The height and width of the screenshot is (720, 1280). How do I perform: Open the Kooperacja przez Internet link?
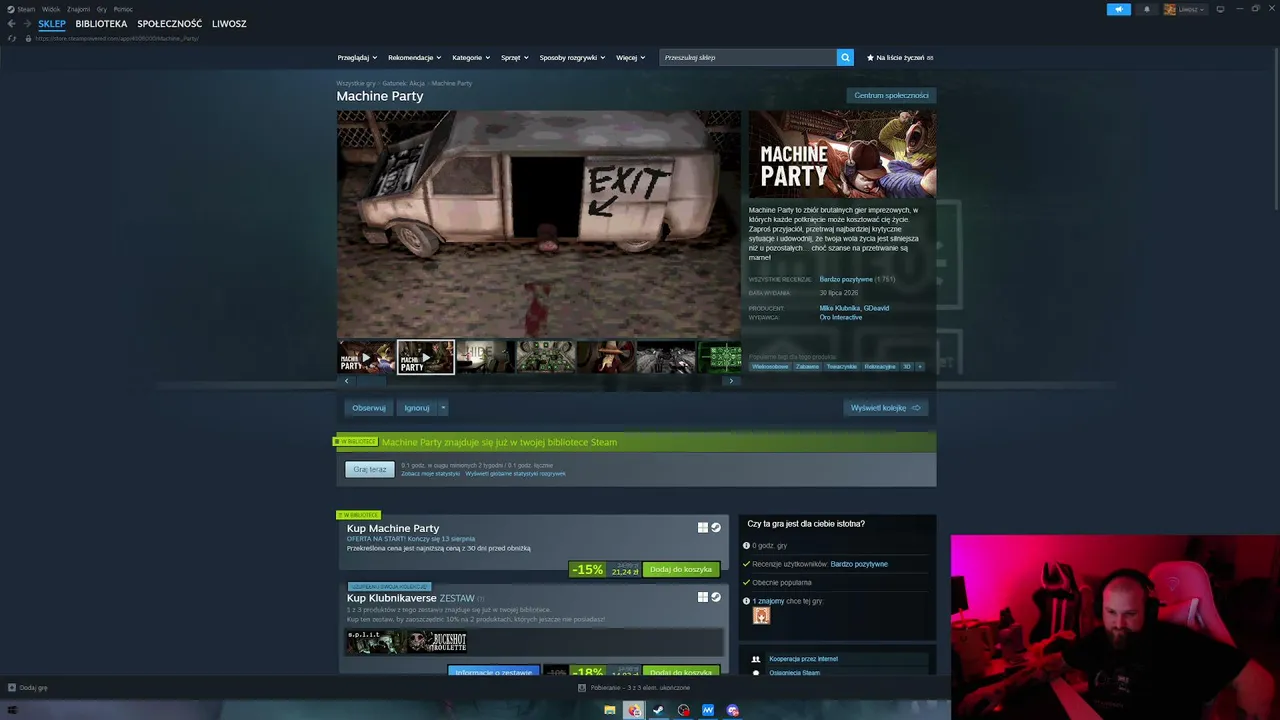[803, 659]
